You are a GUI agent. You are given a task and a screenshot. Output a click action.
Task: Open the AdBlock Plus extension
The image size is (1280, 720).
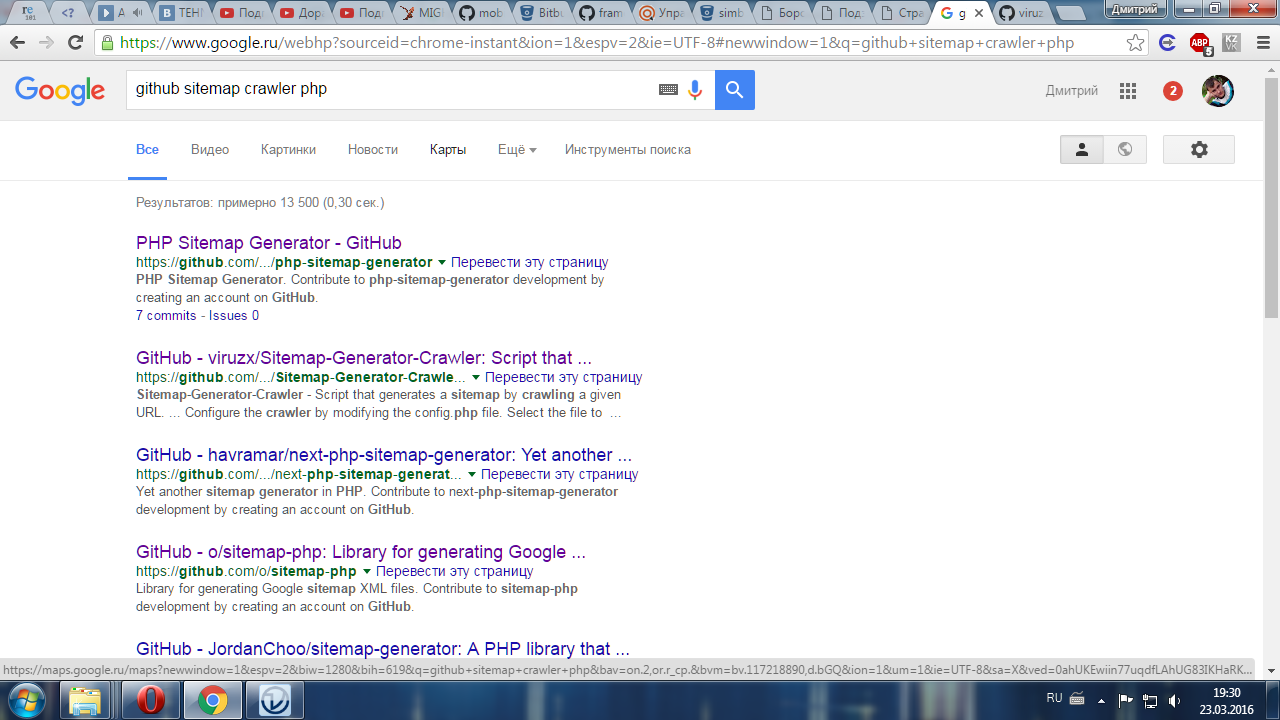pyautogui.click(x=1199, y=43)
